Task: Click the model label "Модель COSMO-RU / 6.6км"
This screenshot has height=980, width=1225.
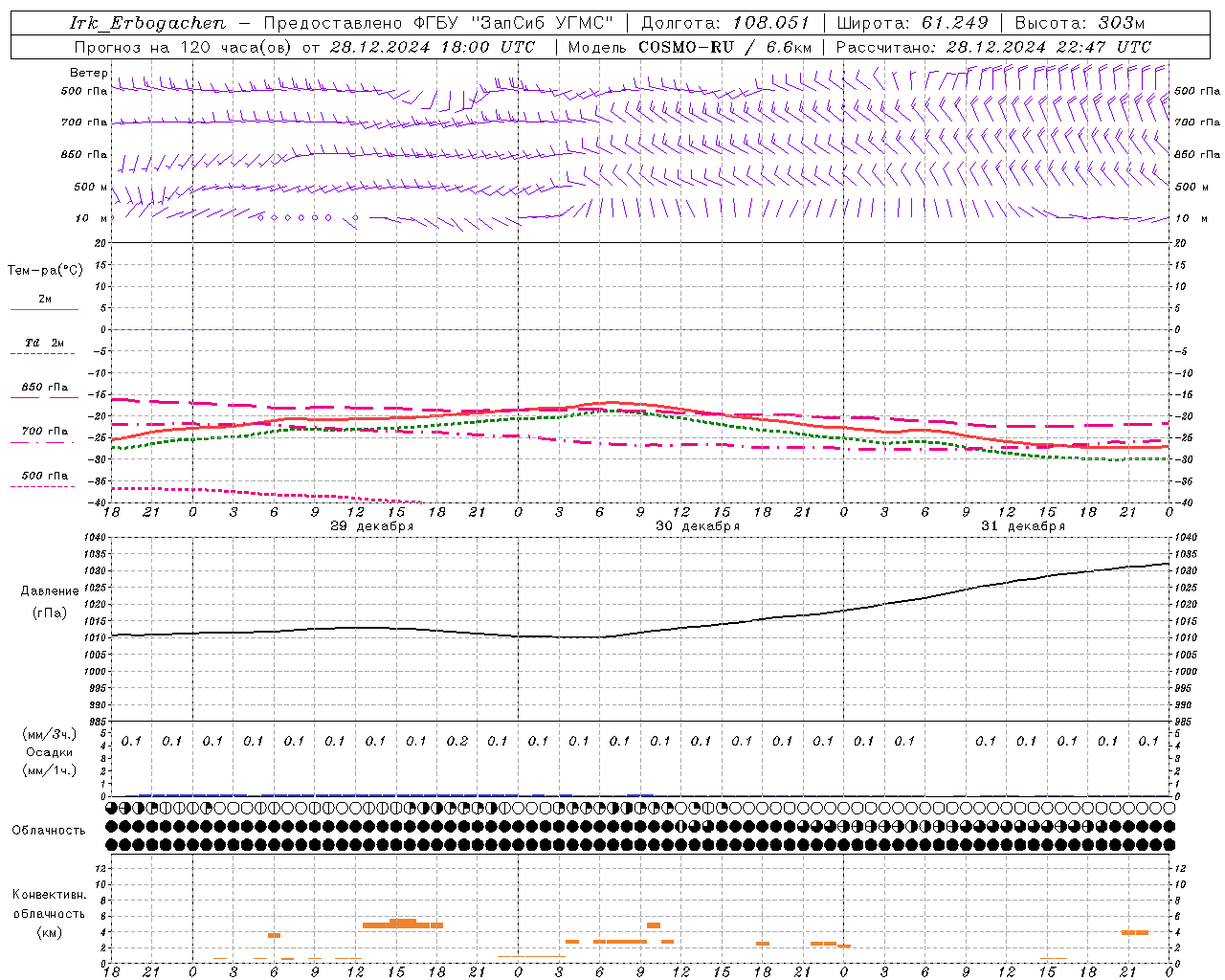Action: (689, 47)
